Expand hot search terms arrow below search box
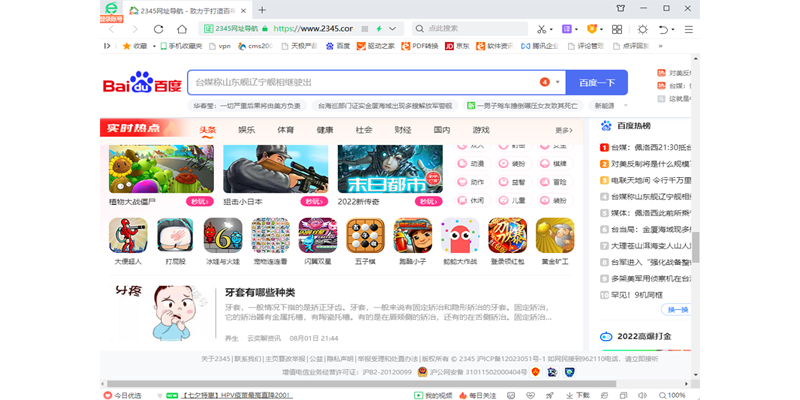Image resolution: width=800 pixels, height=400 pixels. pyautogui.click(x=626, y=106)
